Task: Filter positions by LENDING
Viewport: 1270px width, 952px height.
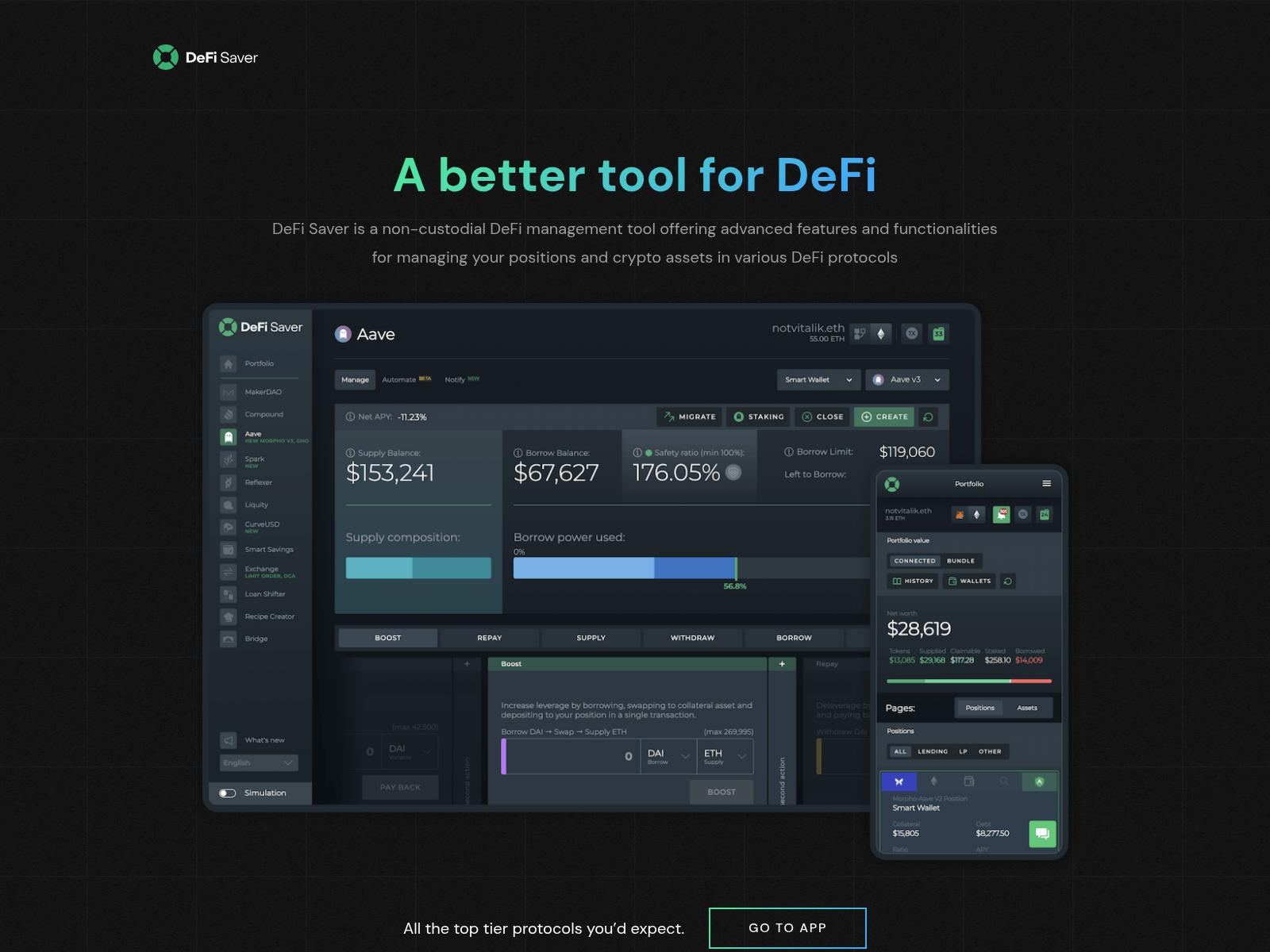Action: point(933,751)
